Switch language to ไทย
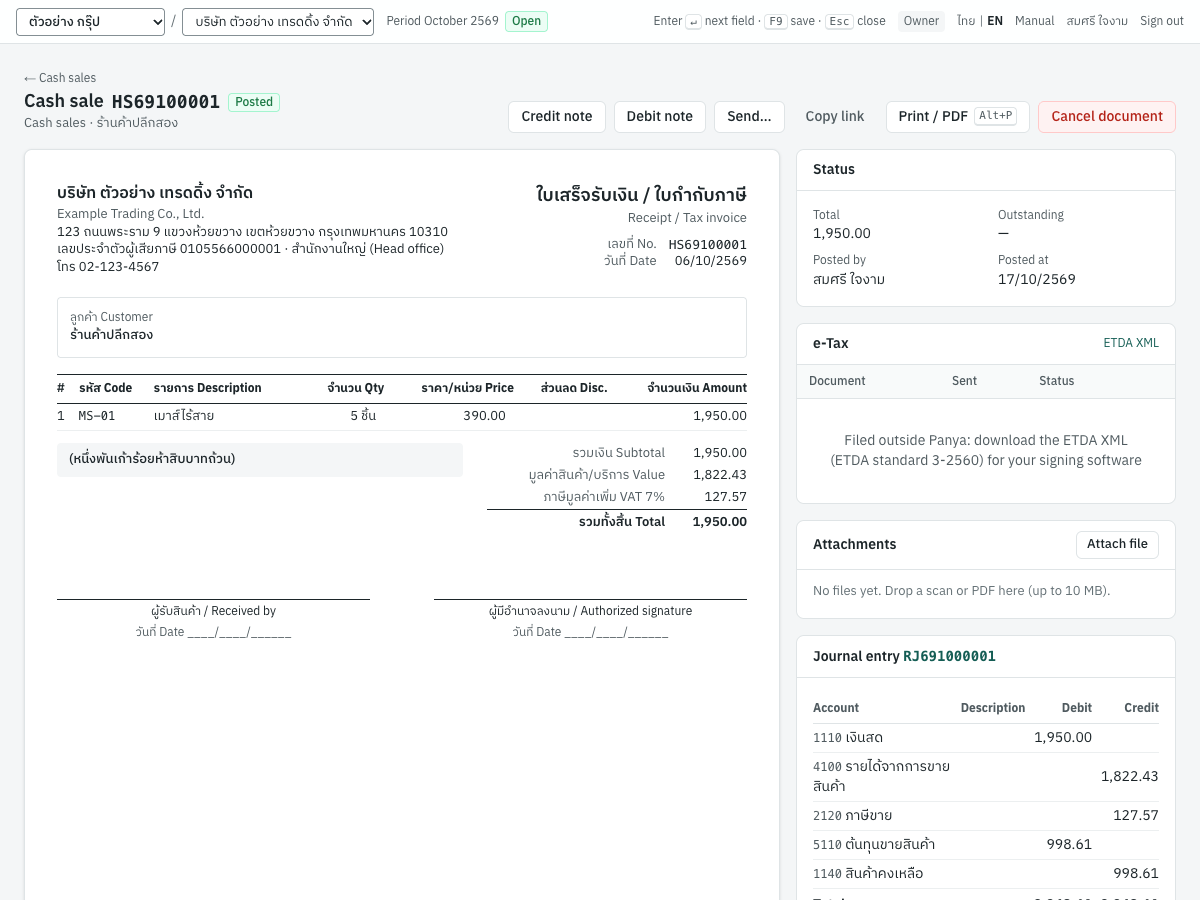1200x900 pixels. 966,21
